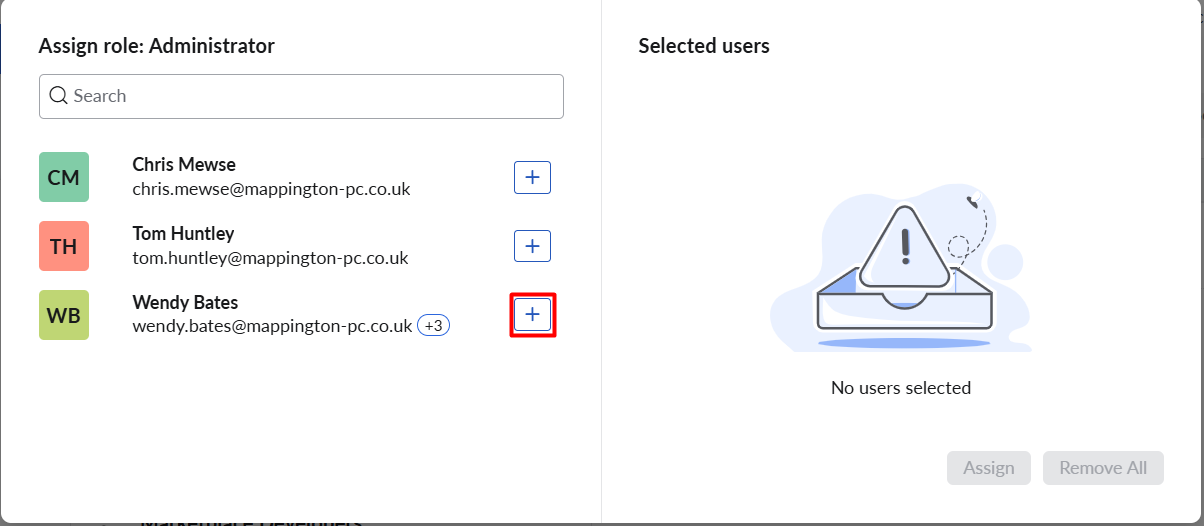Click the CM avatar for Chris Mewse
Screen dimensions: 1204x526
[x=64, y=177]
